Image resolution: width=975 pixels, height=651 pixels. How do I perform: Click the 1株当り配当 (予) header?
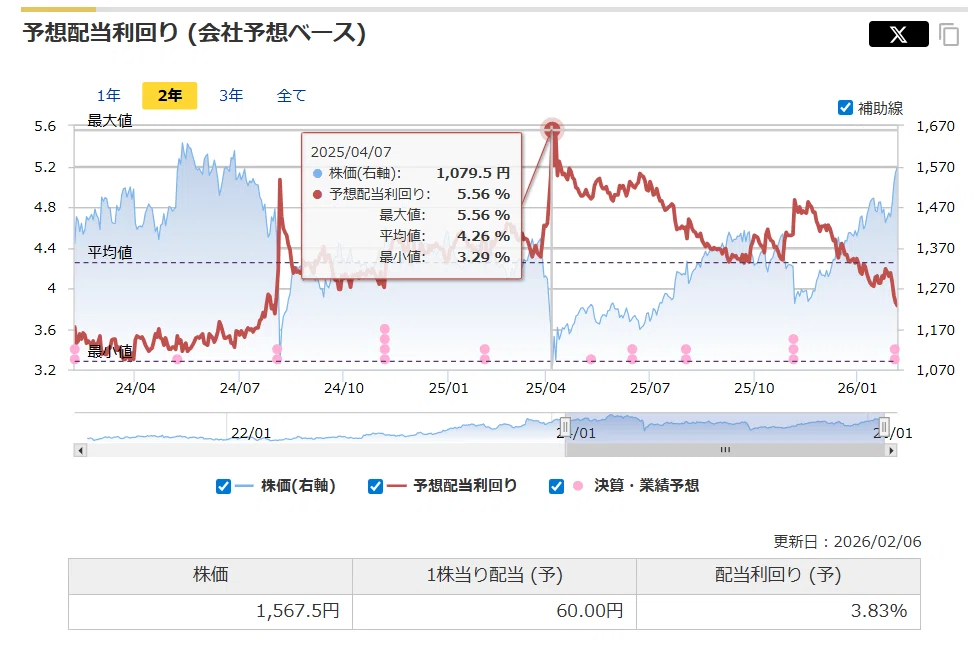pos(494,575)
